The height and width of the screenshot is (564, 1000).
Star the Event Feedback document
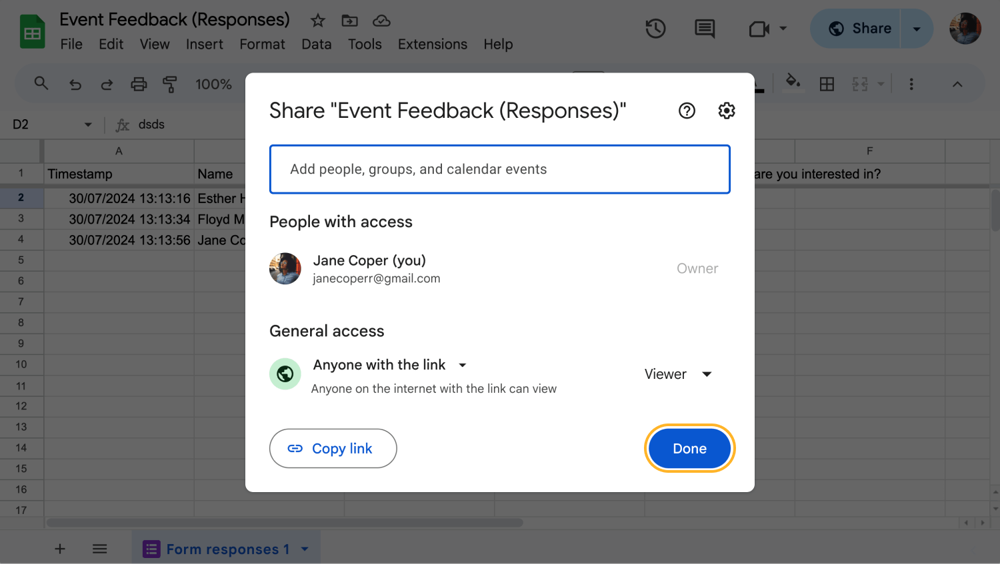(318, 21)
